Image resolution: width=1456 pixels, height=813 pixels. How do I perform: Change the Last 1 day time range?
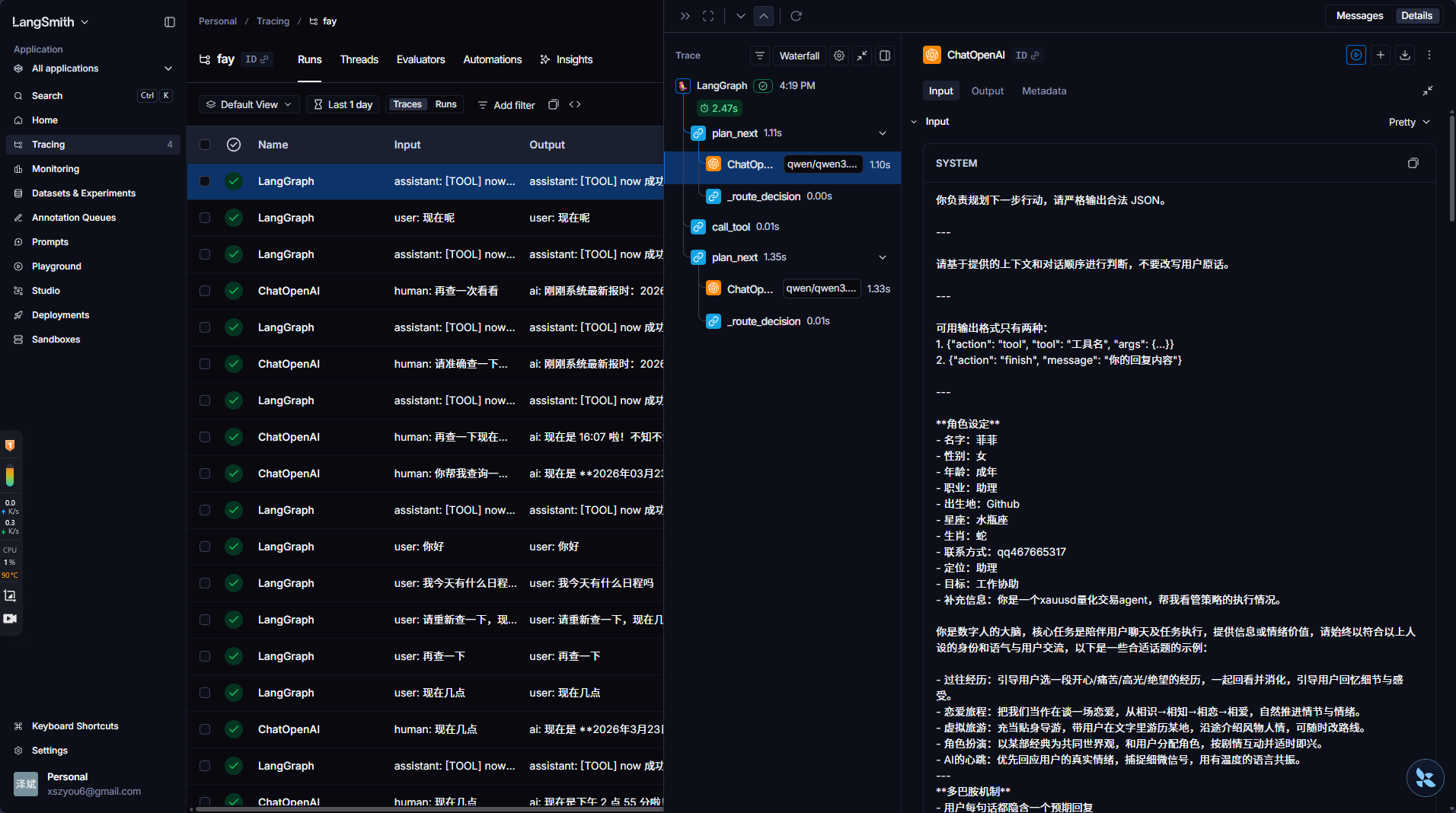[343, 104]
